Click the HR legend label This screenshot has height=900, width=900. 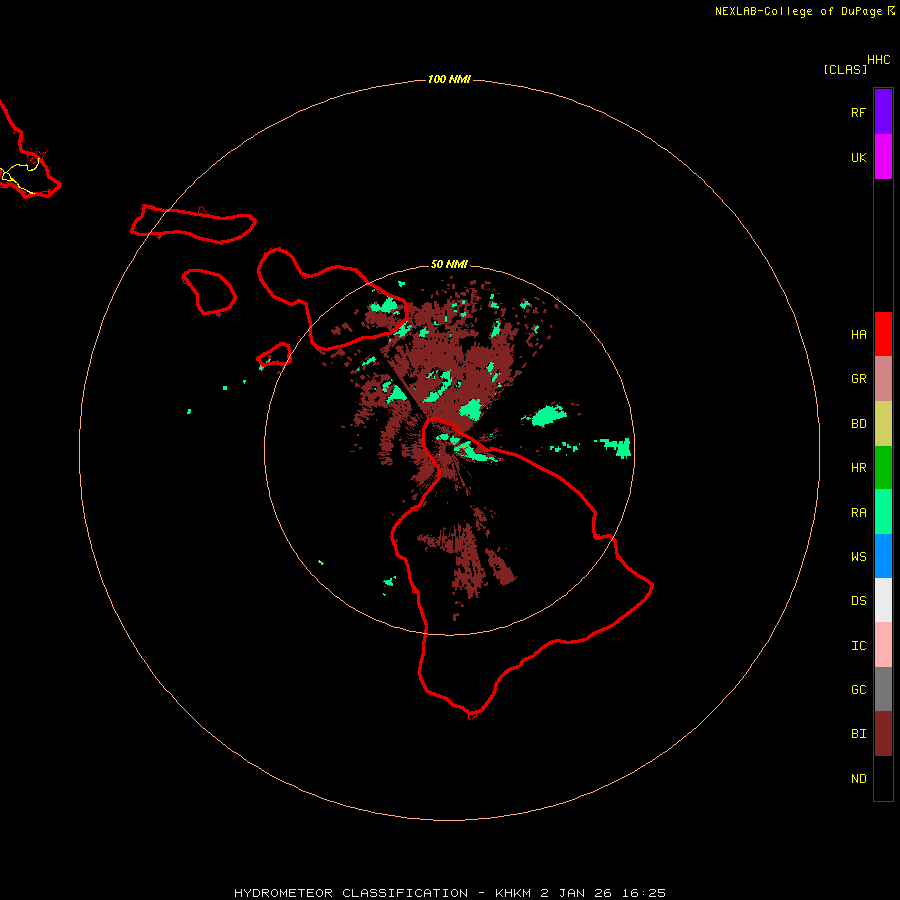point(858,468)
